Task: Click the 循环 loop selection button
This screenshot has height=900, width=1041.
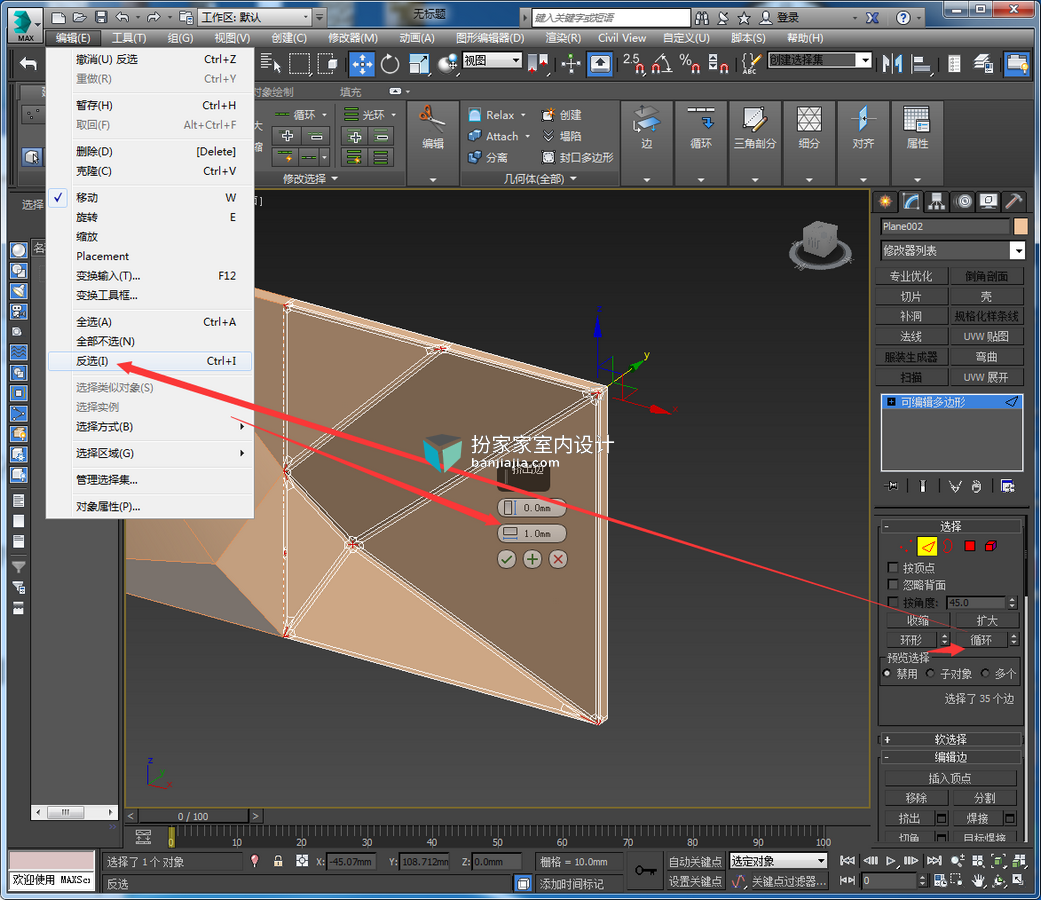Action: (x=981, y=640)
